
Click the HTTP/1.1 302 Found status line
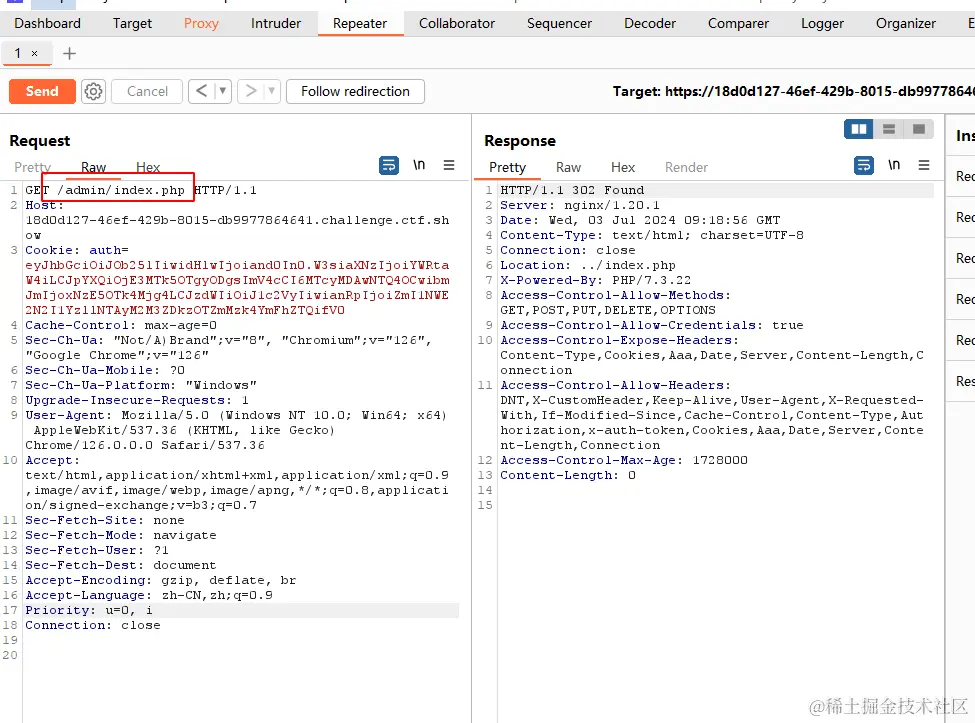[572, 190]
